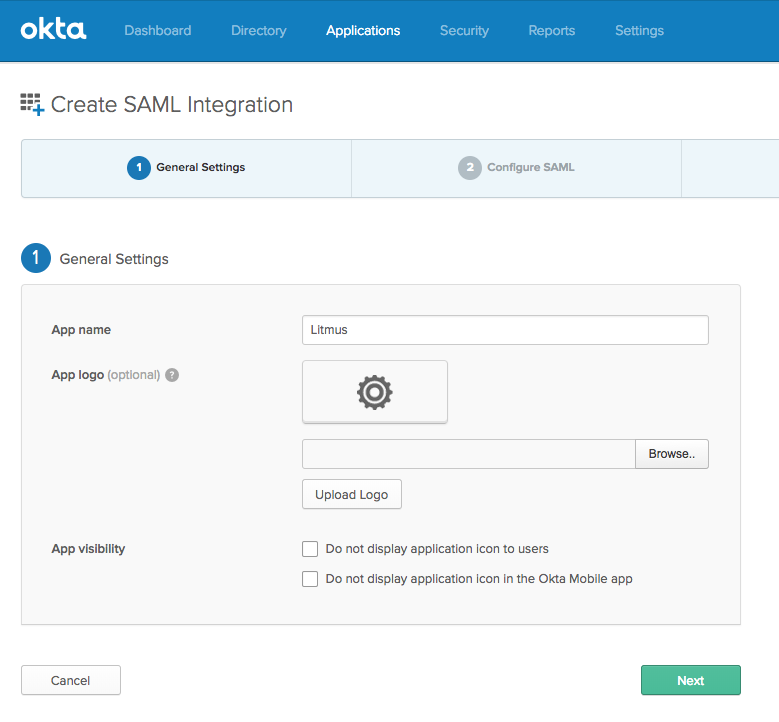Click the green Next button
This screenshot has width=779, height=722.
tap(691, 680)
